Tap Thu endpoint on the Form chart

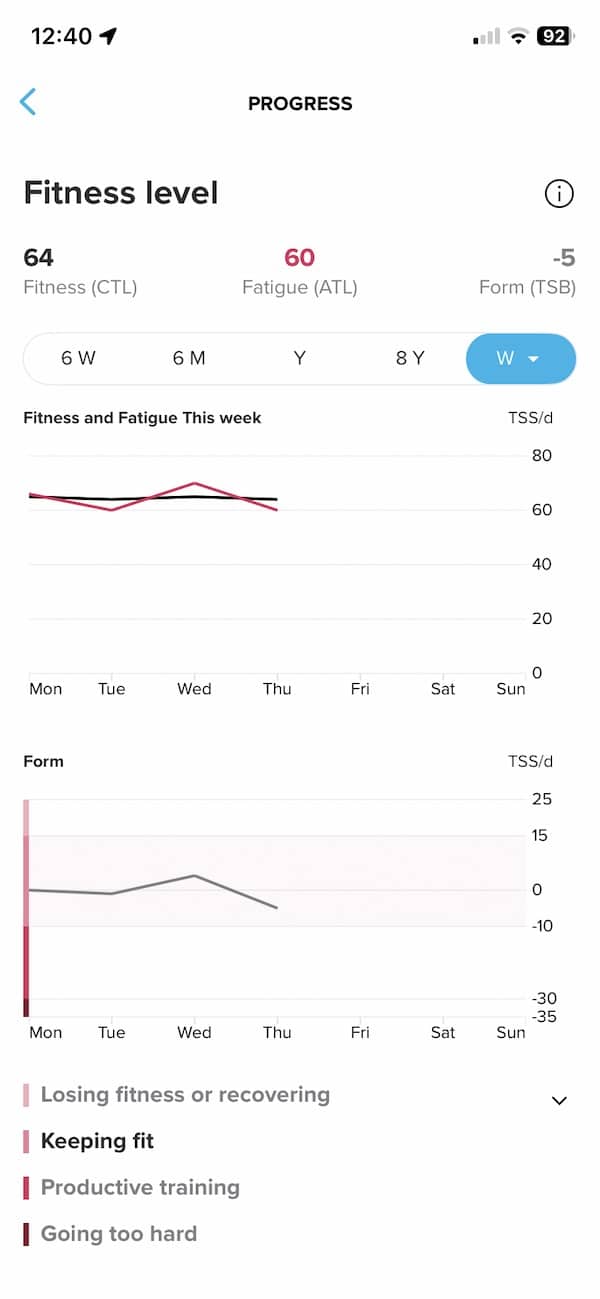tap(276, 907)
